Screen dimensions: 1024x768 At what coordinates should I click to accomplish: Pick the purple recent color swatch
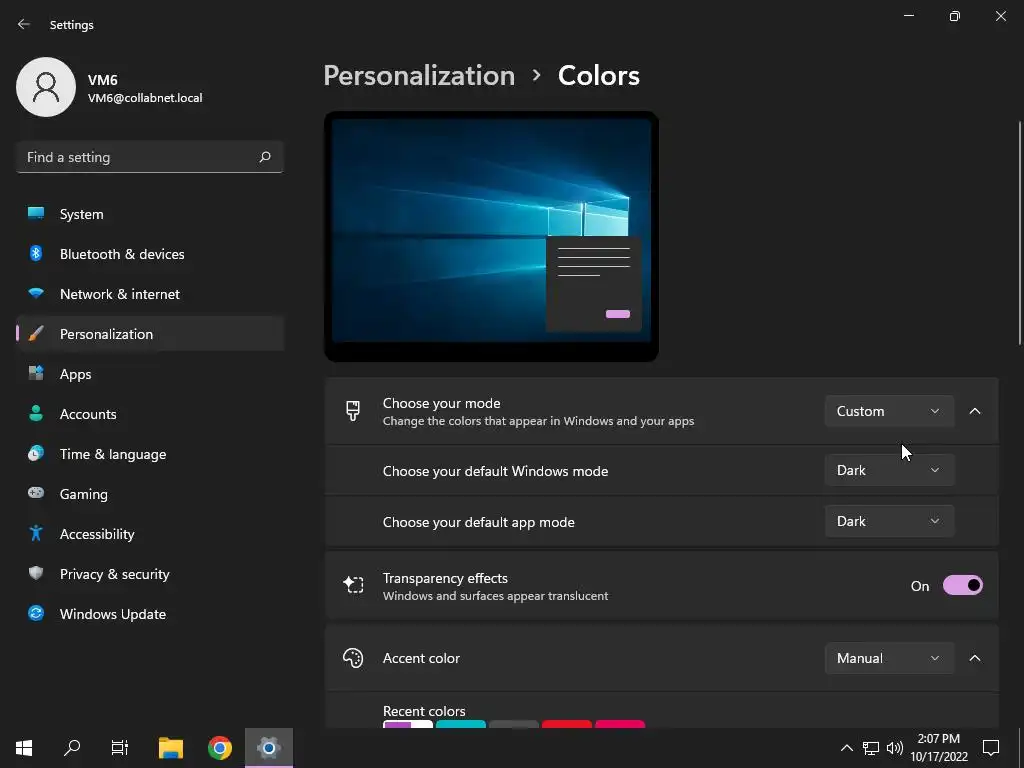[x=408, y=724]
